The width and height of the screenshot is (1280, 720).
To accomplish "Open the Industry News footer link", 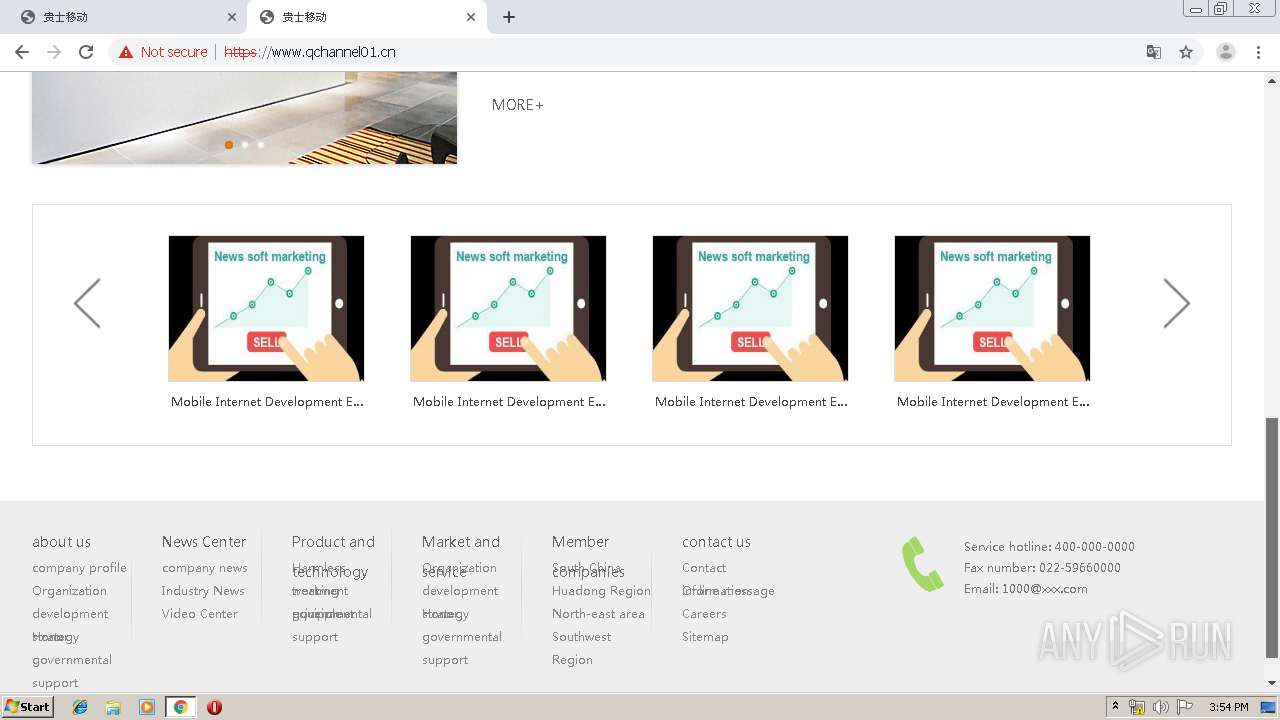I will point(203,591).
